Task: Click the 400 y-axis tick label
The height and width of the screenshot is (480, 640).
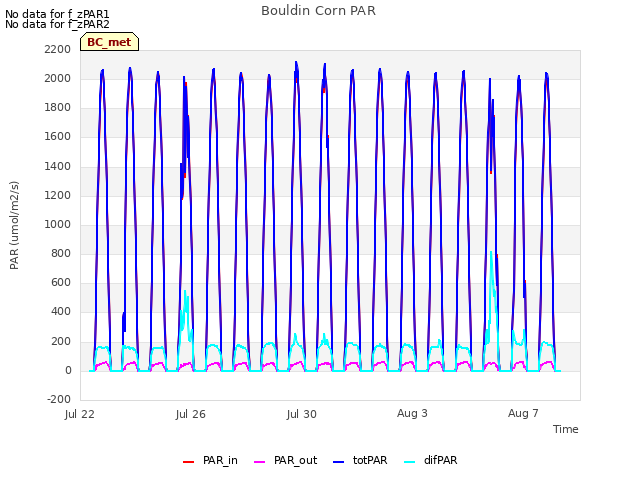Action: (61, 312)
